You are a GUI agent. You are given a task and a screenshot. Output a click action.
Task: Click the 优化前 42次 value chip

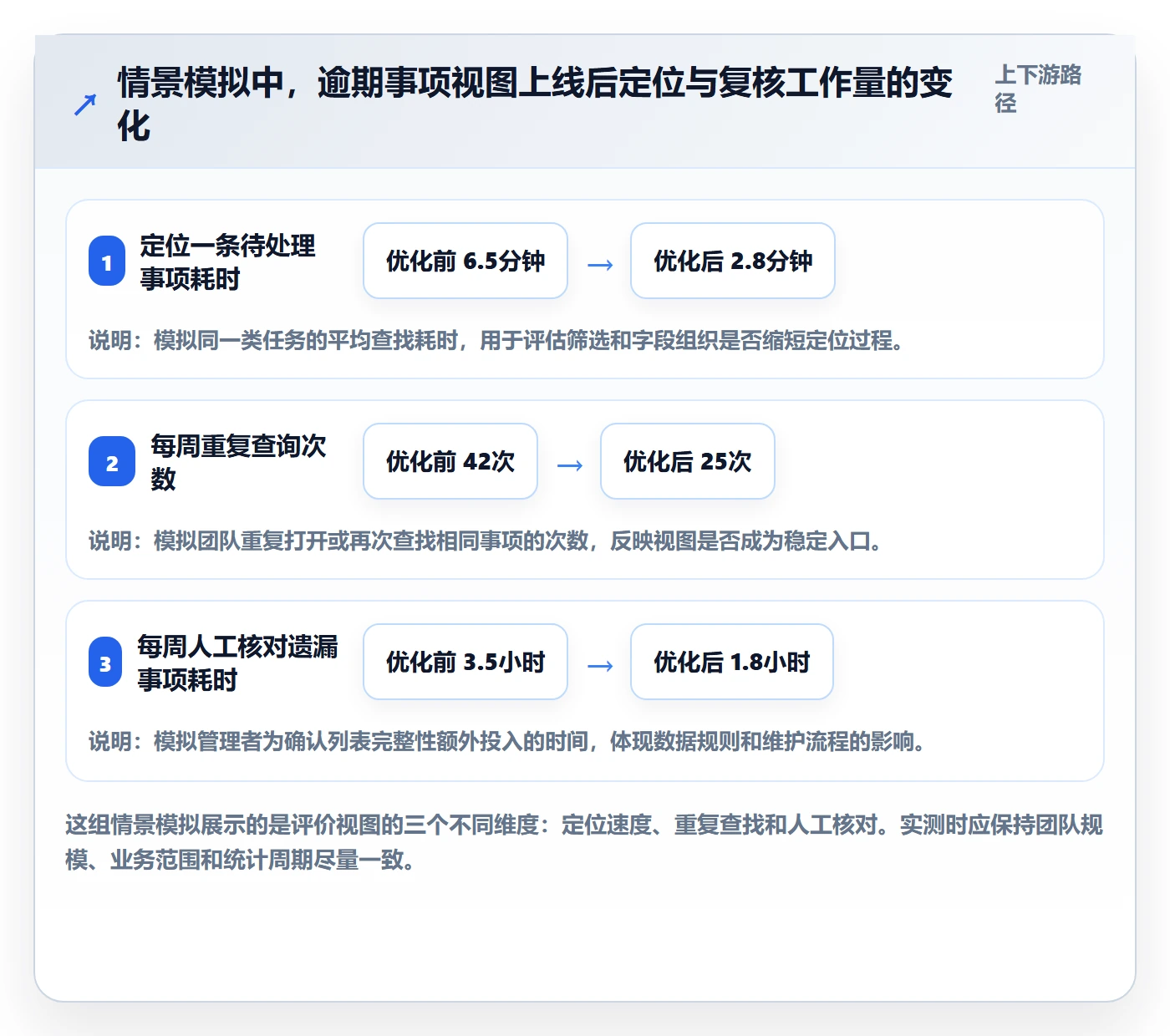tap(450, 461)
